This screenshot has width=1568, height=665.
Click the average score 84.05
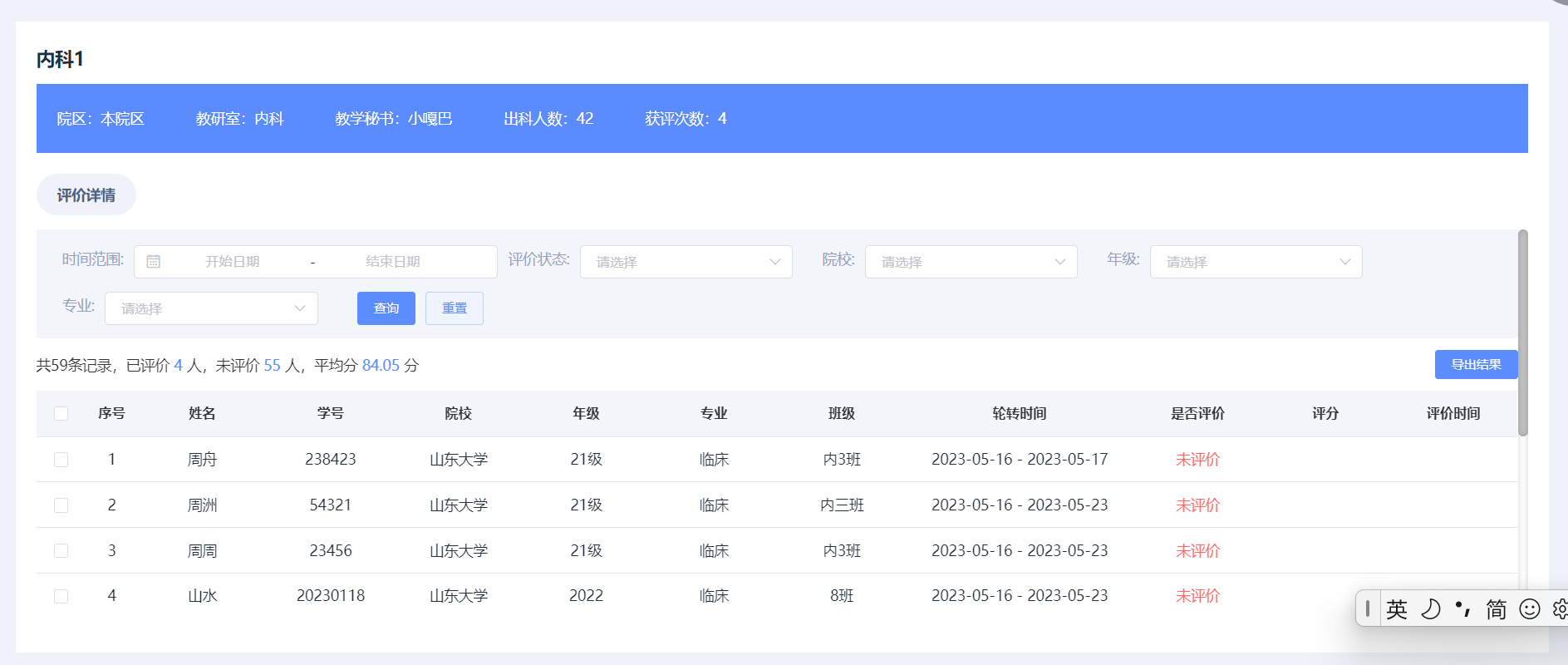point(381,366)
